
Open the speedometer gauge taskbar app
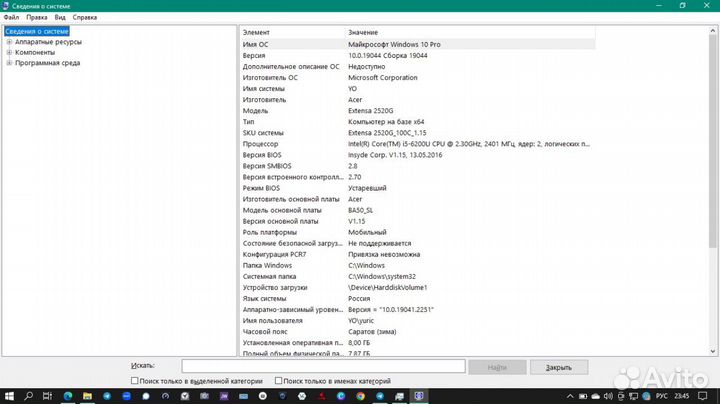click(165, 396)
